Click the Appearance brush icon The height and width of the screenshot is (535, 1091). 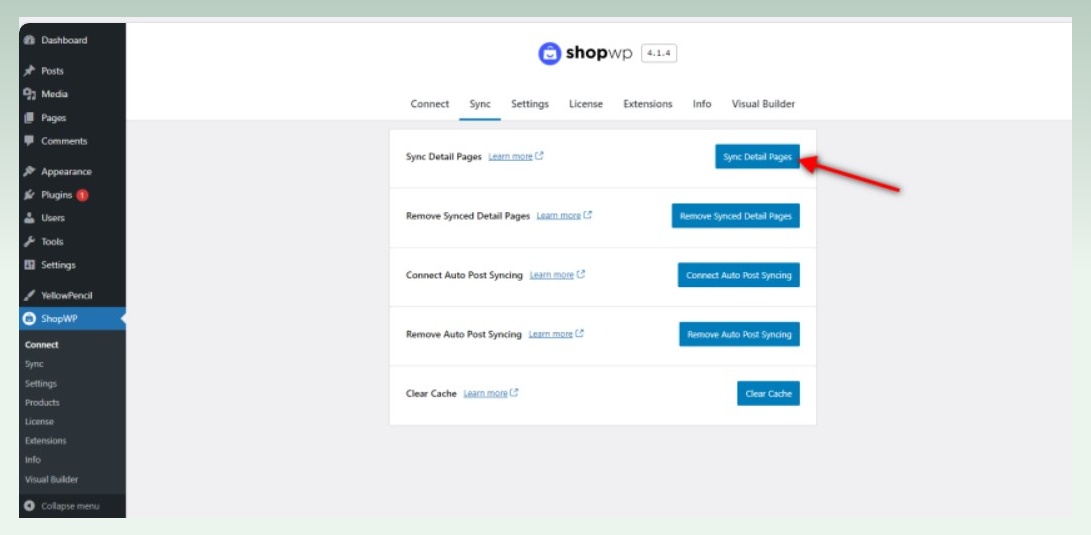29,172
